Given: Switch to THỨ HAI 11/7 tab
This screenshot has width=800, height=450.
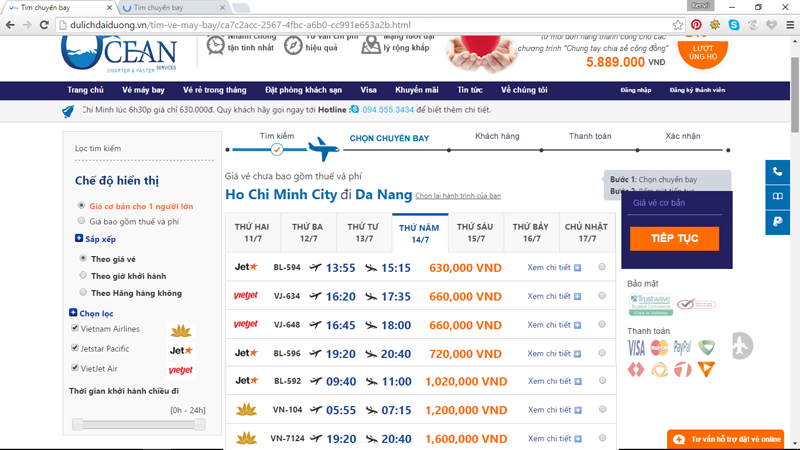Looking at the screenshot, I should tap(253, 233).
